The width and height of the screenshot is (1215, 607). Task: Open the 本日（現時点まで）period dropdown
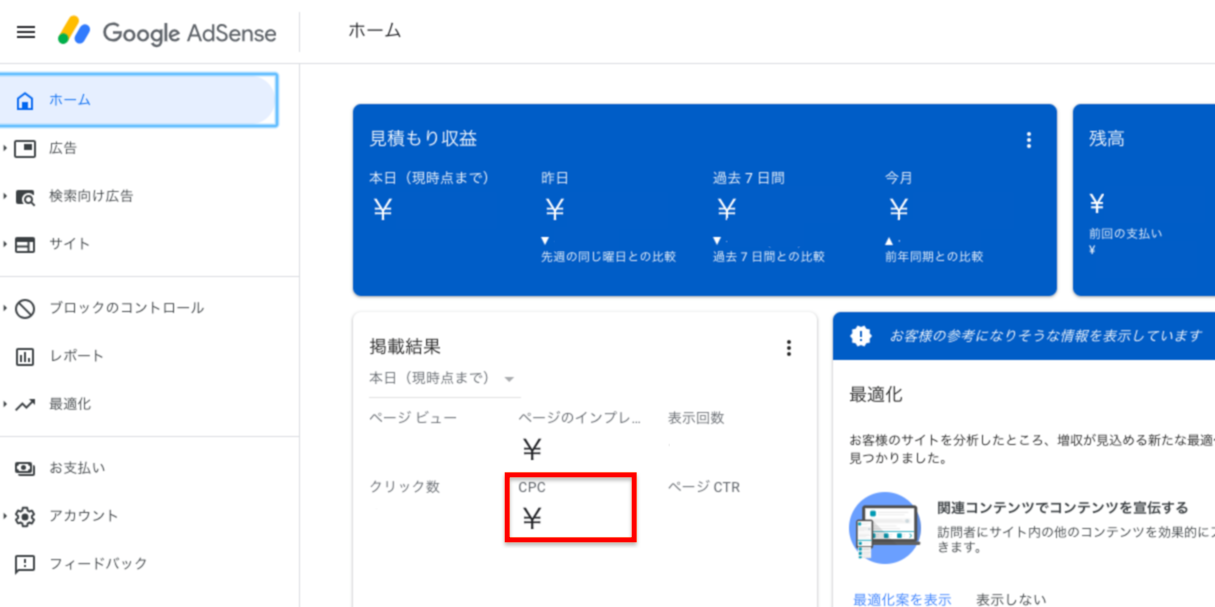pyautogui.click(x=441, y=379)
